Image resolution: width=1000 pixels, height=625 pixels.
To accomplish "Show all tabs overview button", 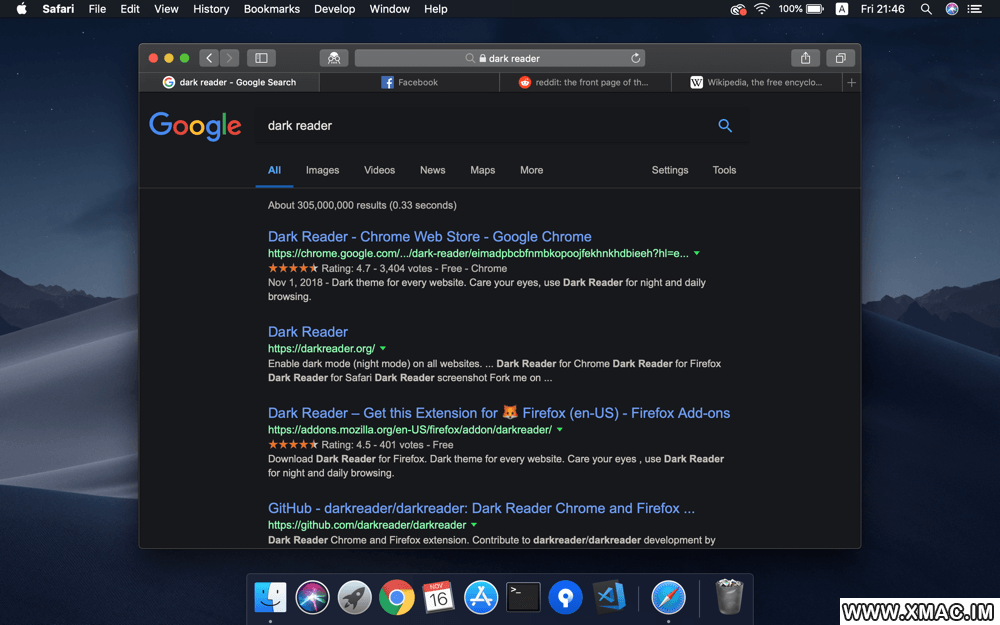I will [x=841, y=58].
